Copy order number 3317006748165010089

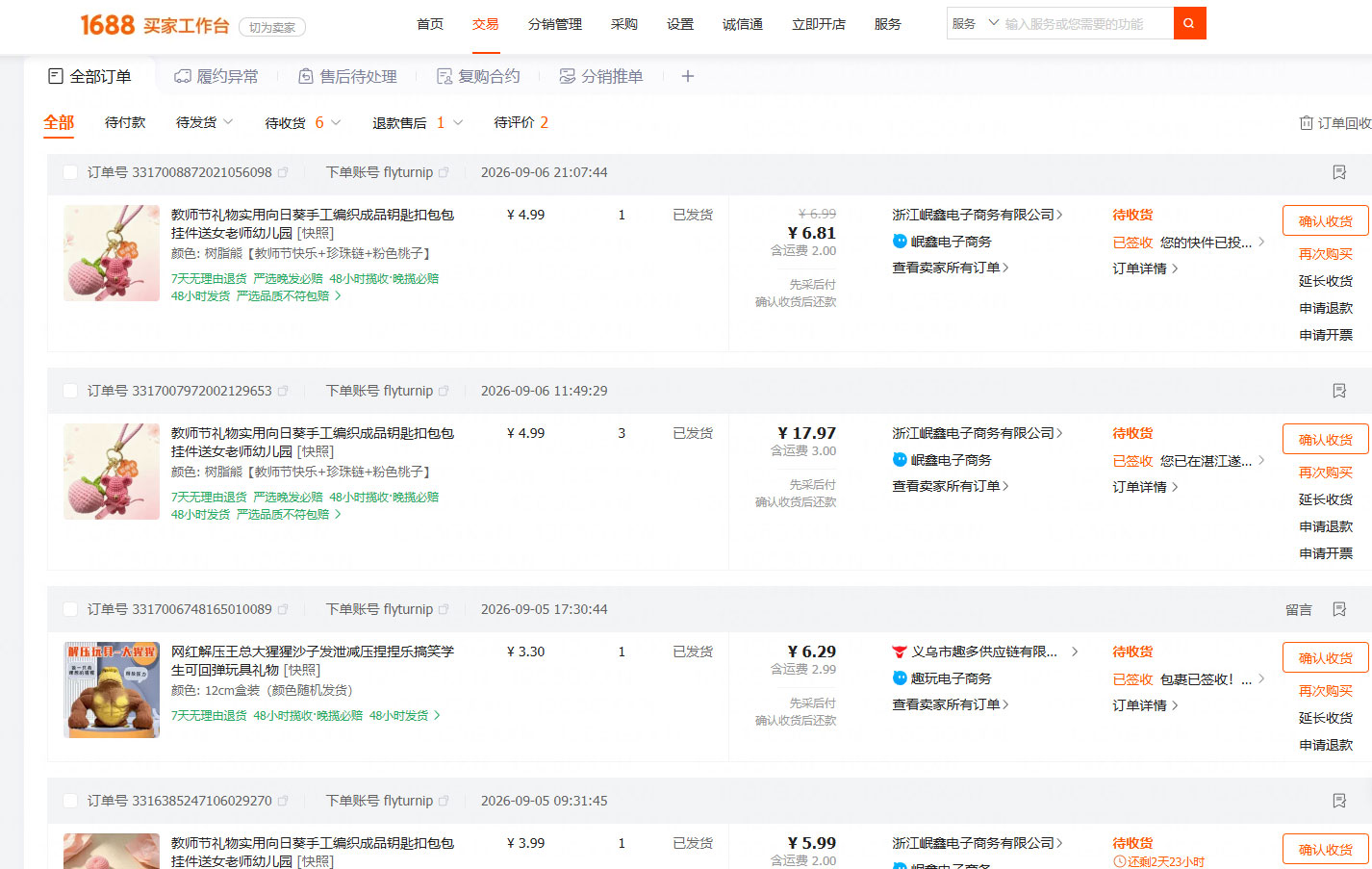tap(283, 610)
